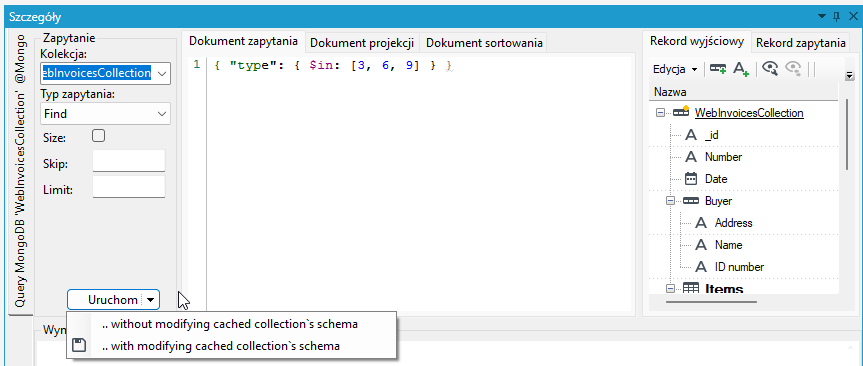Click the Date calendar field icon
This screenshot has height=366, width=863.
691,179
